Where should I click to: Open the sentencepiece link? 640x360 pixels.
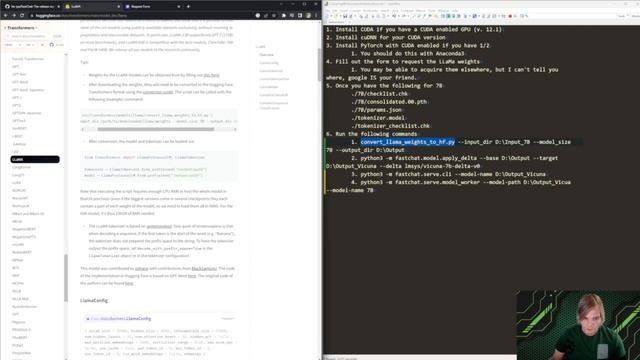click(159, 226)
